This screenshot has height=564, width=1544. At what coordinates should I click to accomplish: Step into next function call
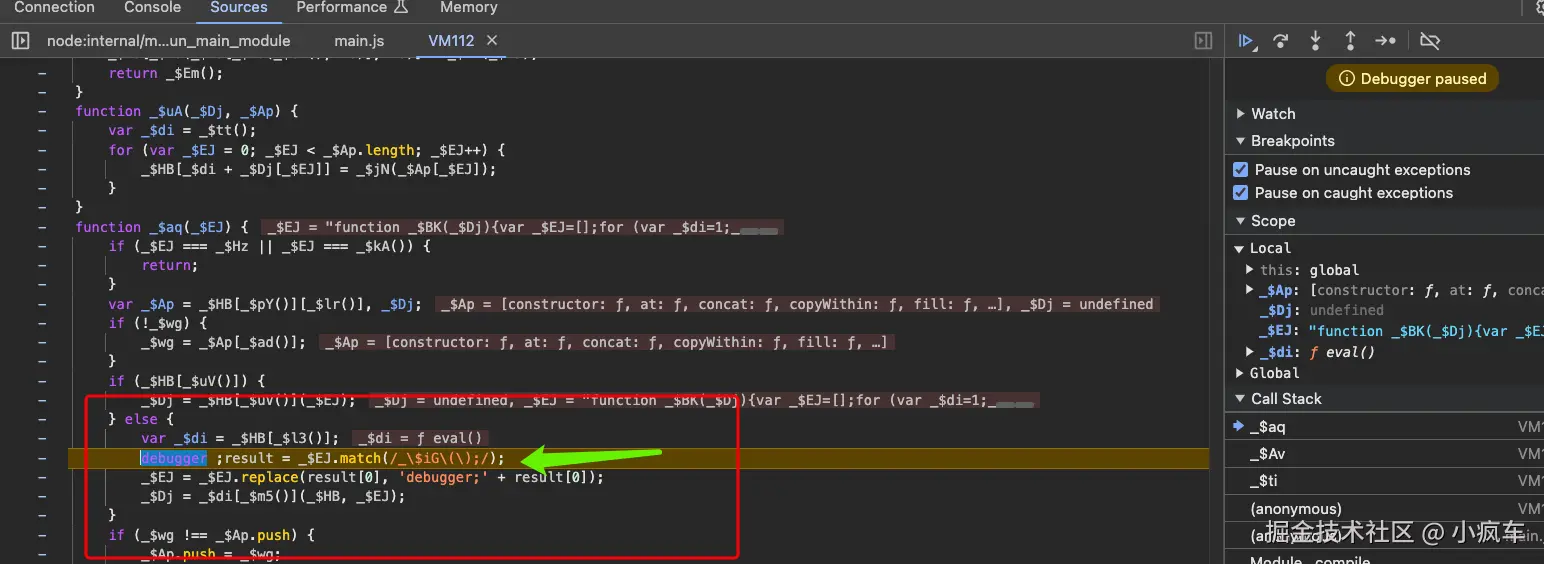[1315, 41]
